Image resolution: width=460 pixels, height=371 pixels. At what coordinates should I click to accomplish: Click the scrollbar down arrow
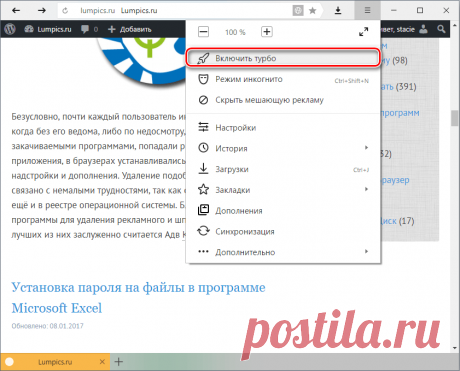click(455, 348)
